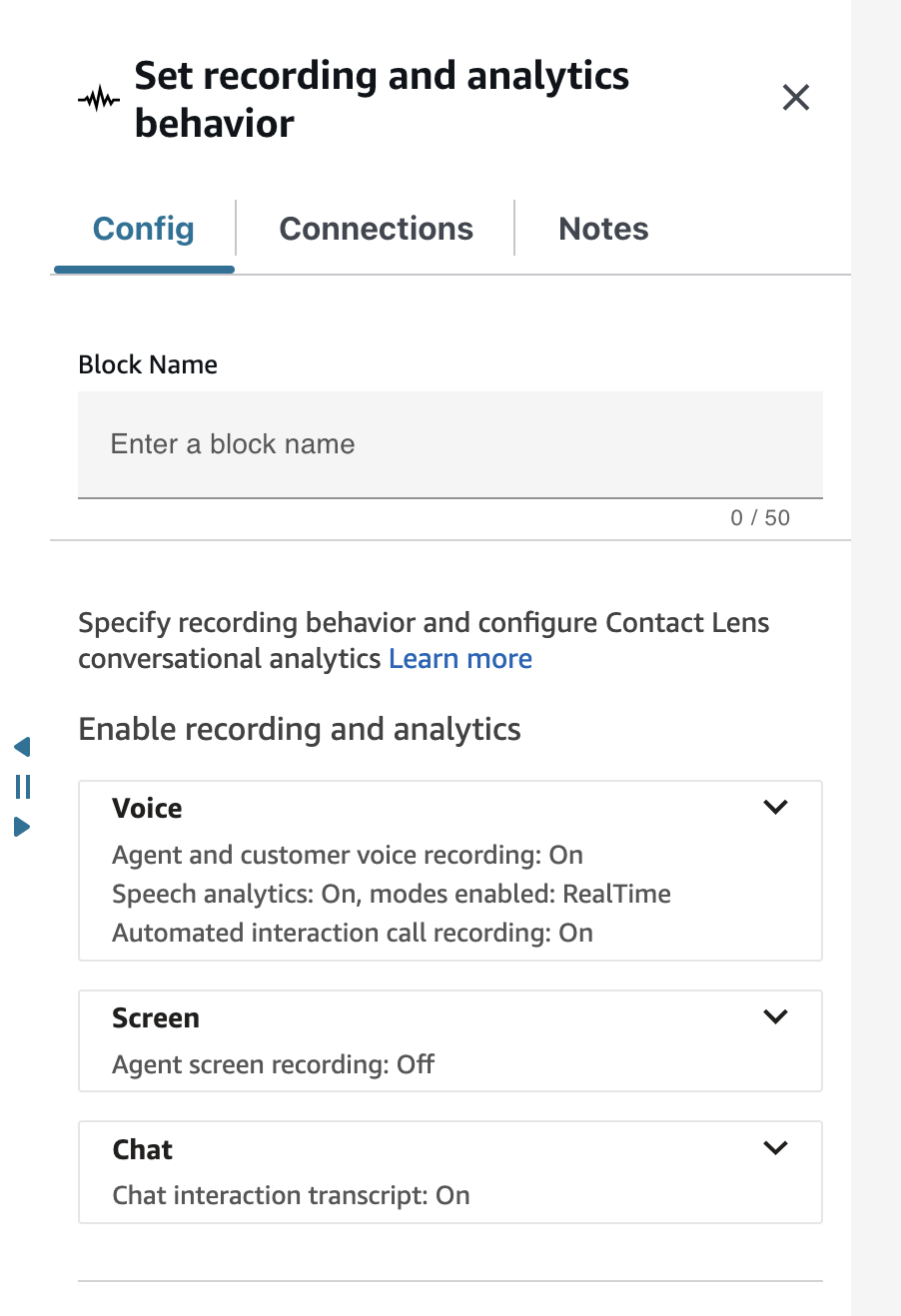The image size is (901, 1316).
Task: Click the Agent screen recording: Off status
Action: [x=273, y=1064]
